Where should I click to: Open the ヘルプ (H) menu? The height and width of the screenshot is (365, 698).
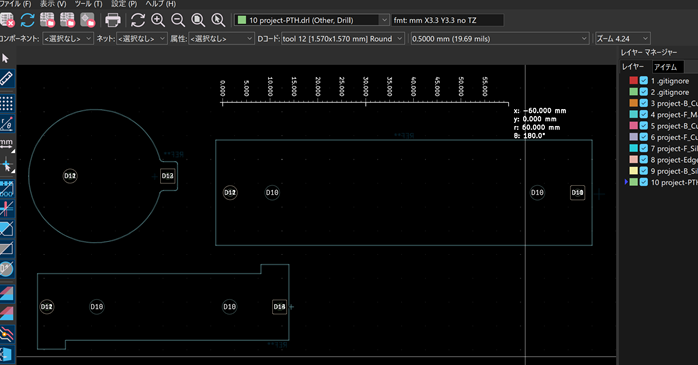tap(161, 4)
